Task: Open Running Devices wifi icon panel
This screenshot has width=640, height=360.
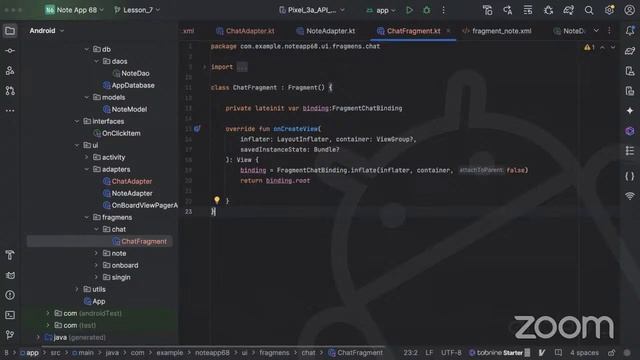Action: point(630,196)
